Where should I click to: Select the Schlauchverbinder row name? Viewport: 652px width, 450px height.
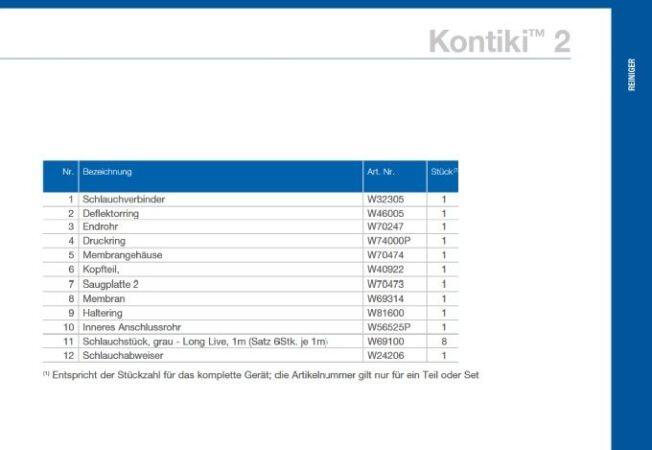(x=123, y=199)
